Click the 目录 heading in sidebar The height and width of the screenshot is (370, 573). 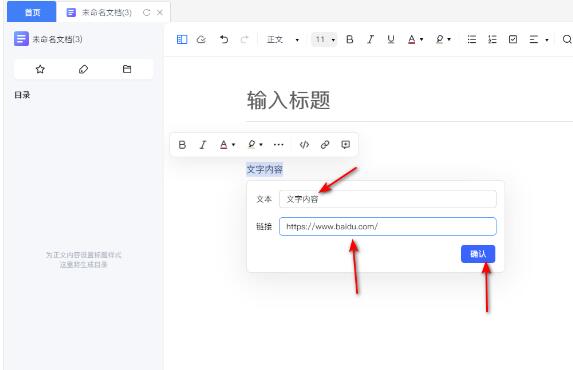[22, 95]
